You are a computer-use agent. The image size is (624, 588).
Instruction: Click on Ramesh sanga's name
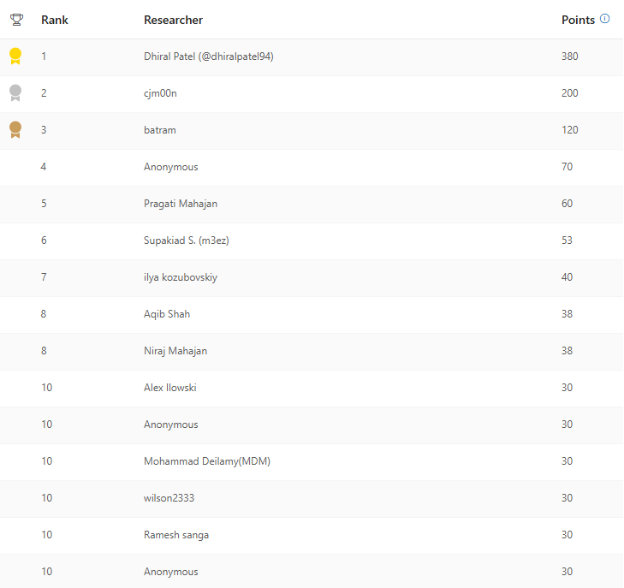coord(176,535)
